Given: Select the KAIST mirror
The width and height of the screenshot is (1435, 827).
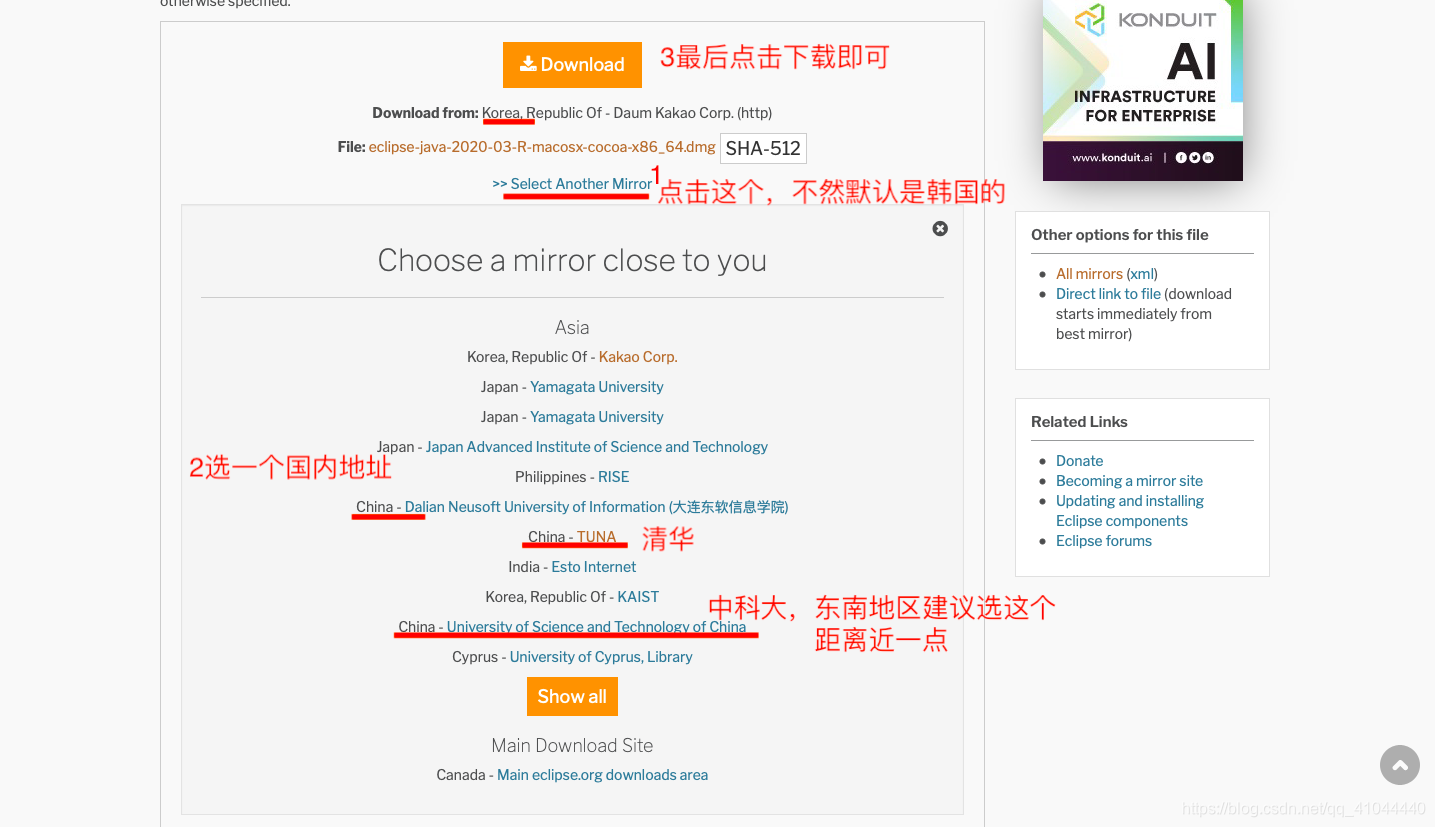Looking at the screenshot, I should coord(638,597).
